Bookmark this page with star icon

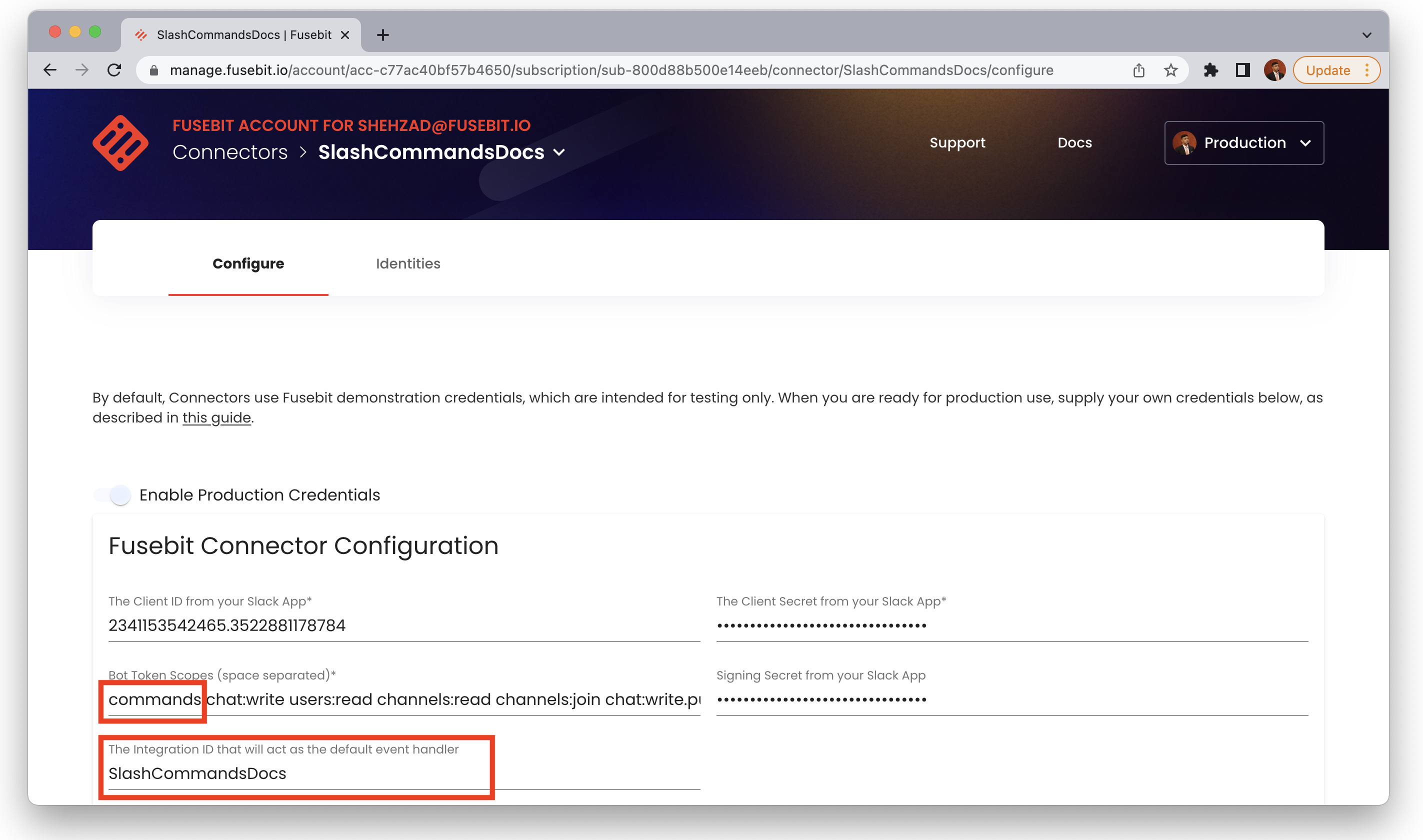(x=1170, y=70)
